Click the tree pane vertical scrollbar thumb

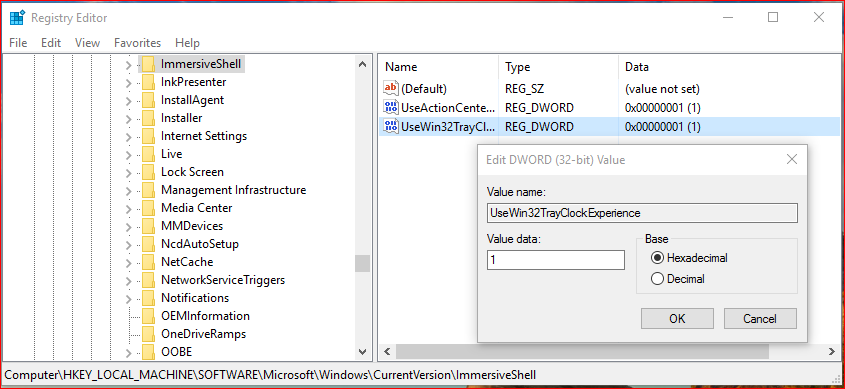tap(363, 263)
